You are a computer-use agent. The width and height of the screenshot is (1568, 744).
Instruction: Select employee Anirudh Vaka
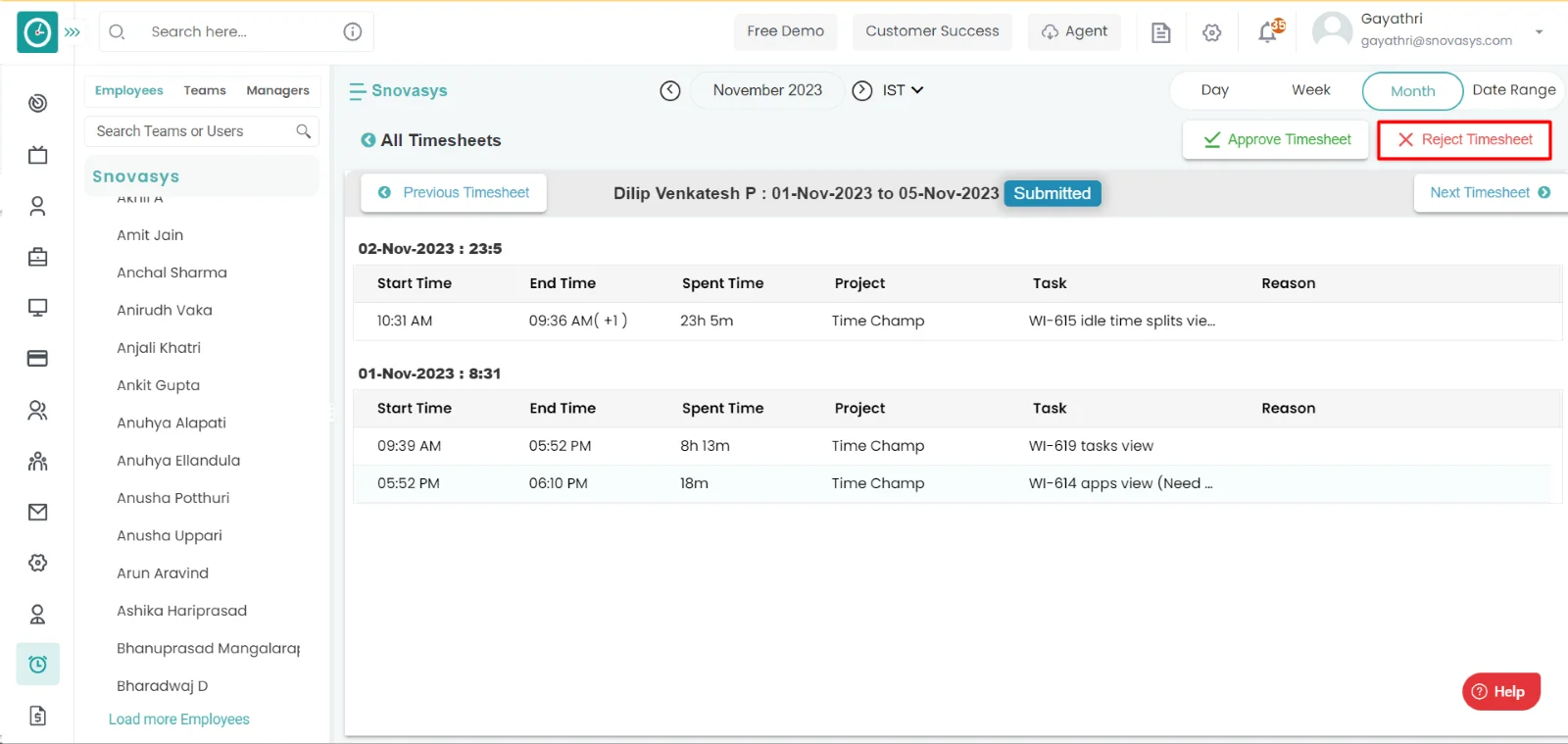(165, 310)
